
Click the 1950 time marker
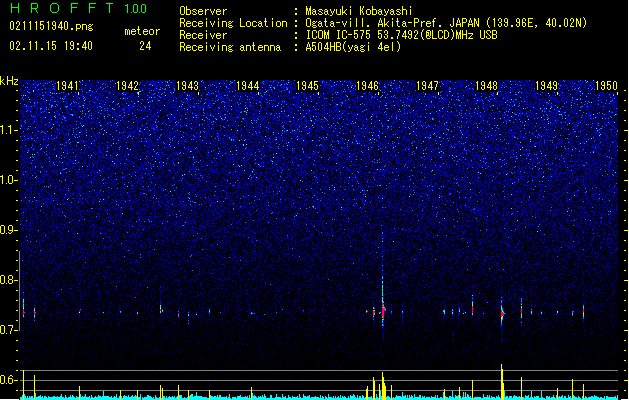(x=606, y=86)
